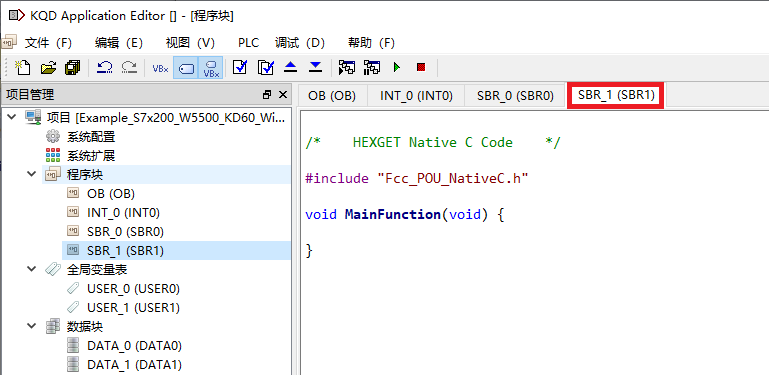Compile all blocks with double-page checkmark
The height and width of the screenshot is (375, 769).
(265, 67)
